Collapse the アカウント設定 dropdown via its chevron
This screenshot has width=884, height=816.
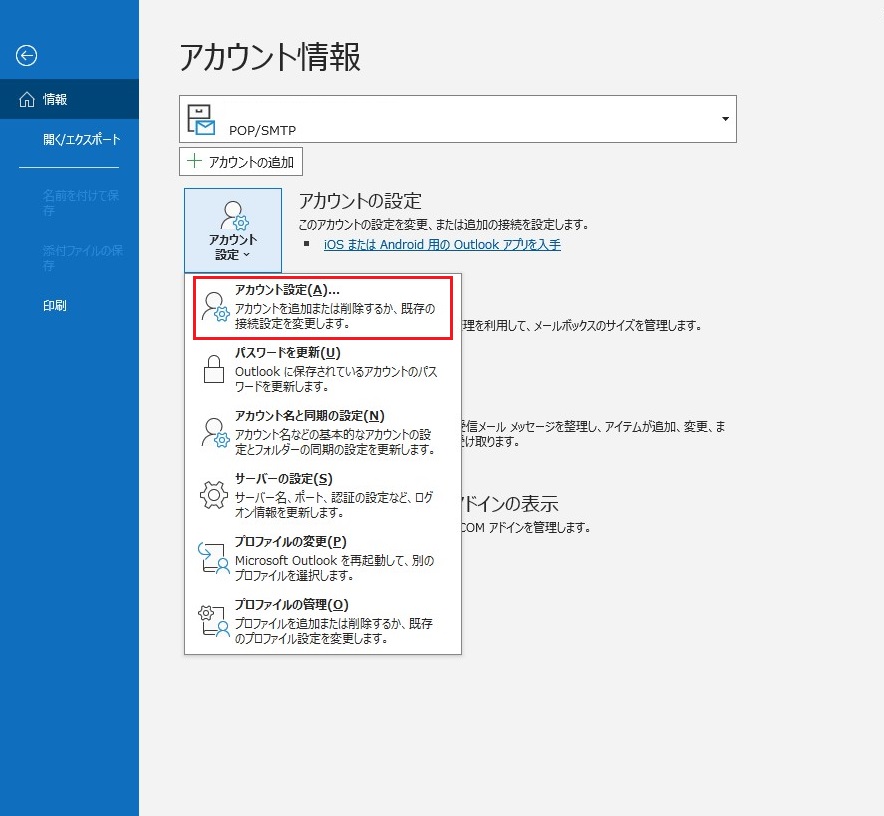[246, 256]
